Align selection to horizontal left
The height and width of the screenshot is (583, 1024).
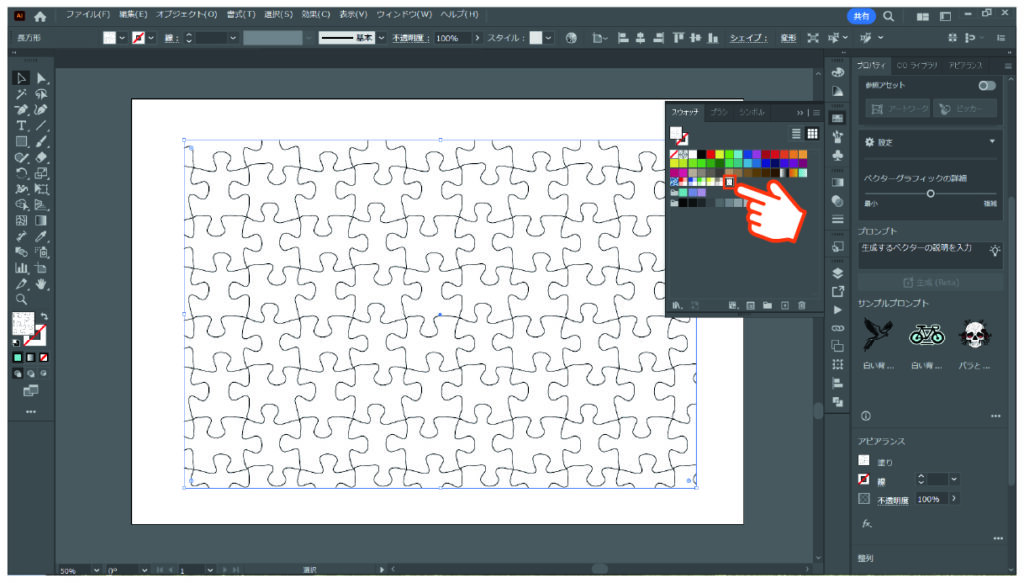click(x=622, y=38)
